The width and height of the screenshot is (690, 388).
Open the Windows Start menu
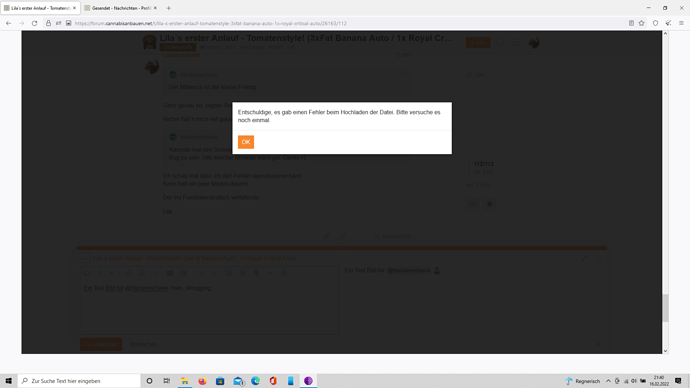pyautogui.click(x=8, y=381)
